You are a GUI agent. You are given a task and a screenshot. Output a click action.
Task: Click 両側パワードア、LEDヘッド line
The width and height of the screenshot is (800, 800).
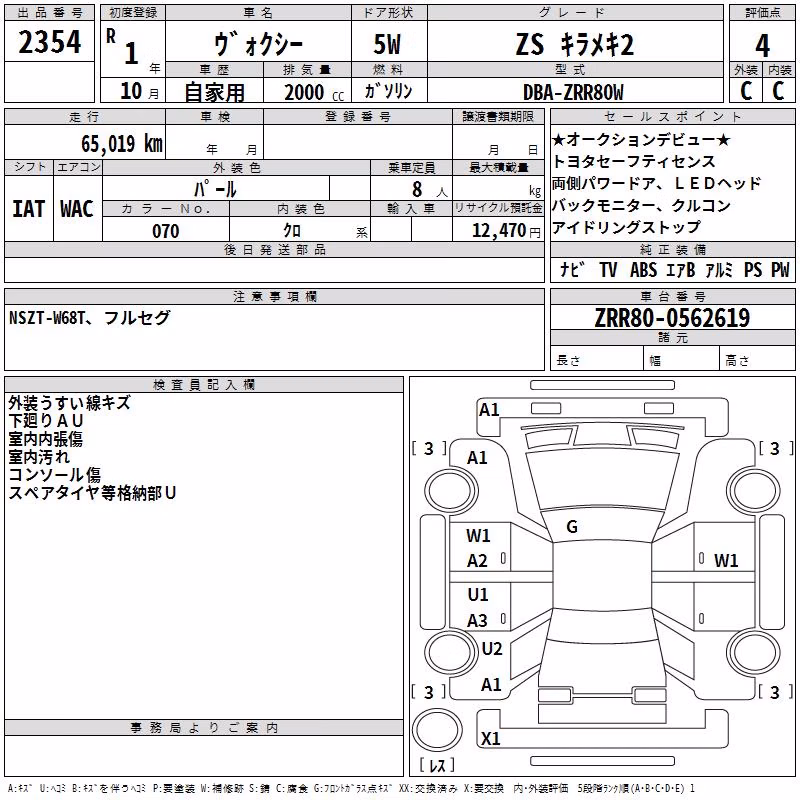click(657, 183)
